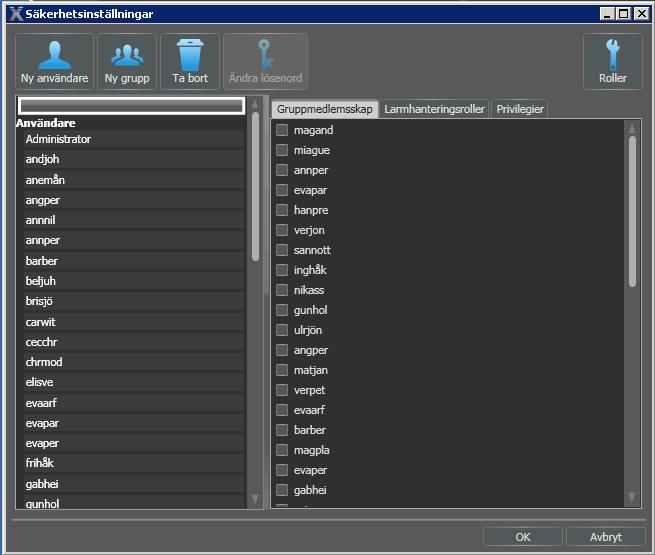Switch to the Privilegier tab
655x555 pixels.
click(x=520, y=109)
